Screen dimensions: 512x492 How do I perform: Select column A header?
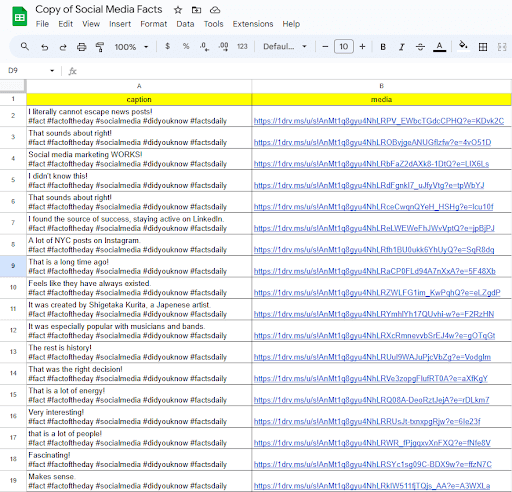pyautogui.click(x=139, y=86)
